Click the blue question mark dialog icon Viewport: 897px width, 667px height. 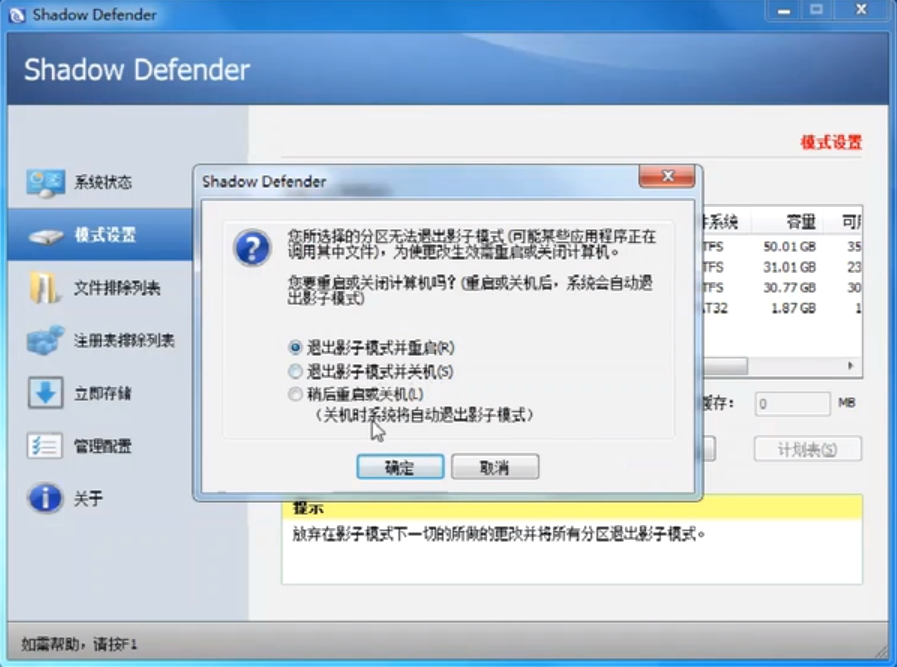coord(252,248)
